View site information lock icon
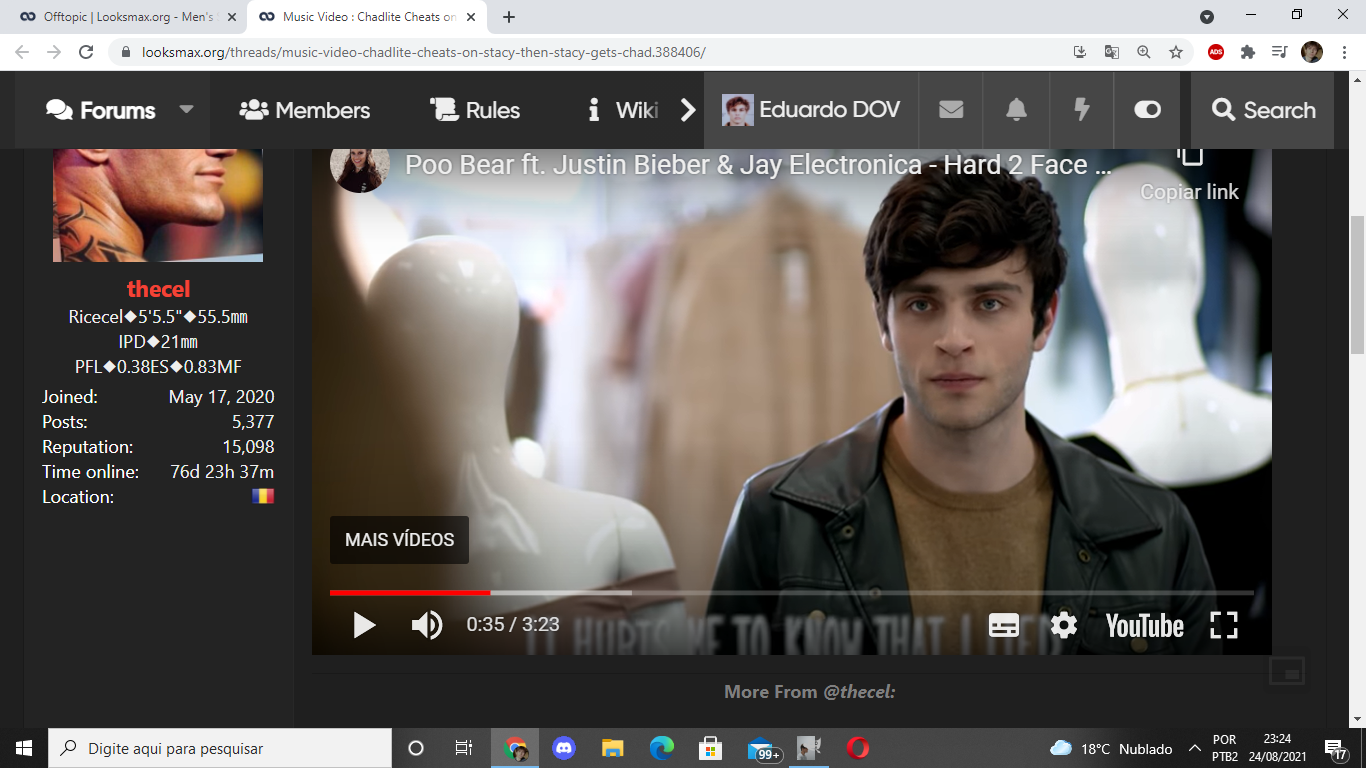This screenshot has width=1366, height=768. click(x=126, y=52)
